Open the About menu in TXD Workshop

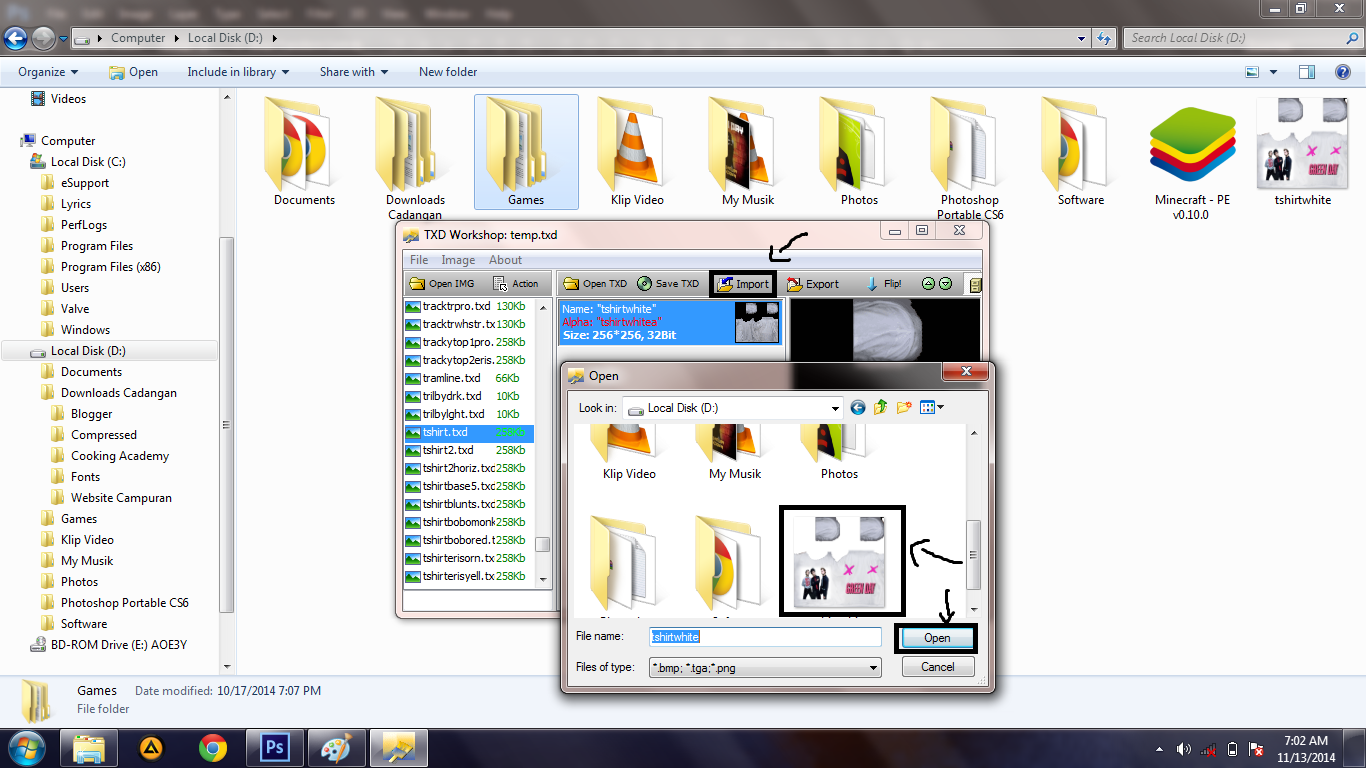(506, 260)
